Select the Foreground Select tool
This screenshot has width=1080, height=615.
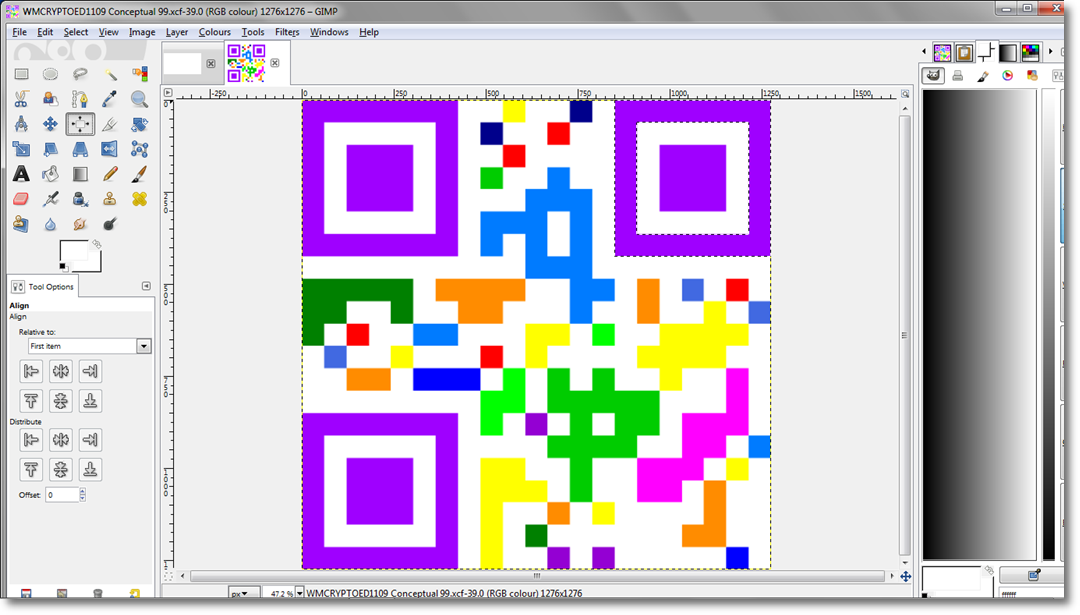tap(50, 99)
